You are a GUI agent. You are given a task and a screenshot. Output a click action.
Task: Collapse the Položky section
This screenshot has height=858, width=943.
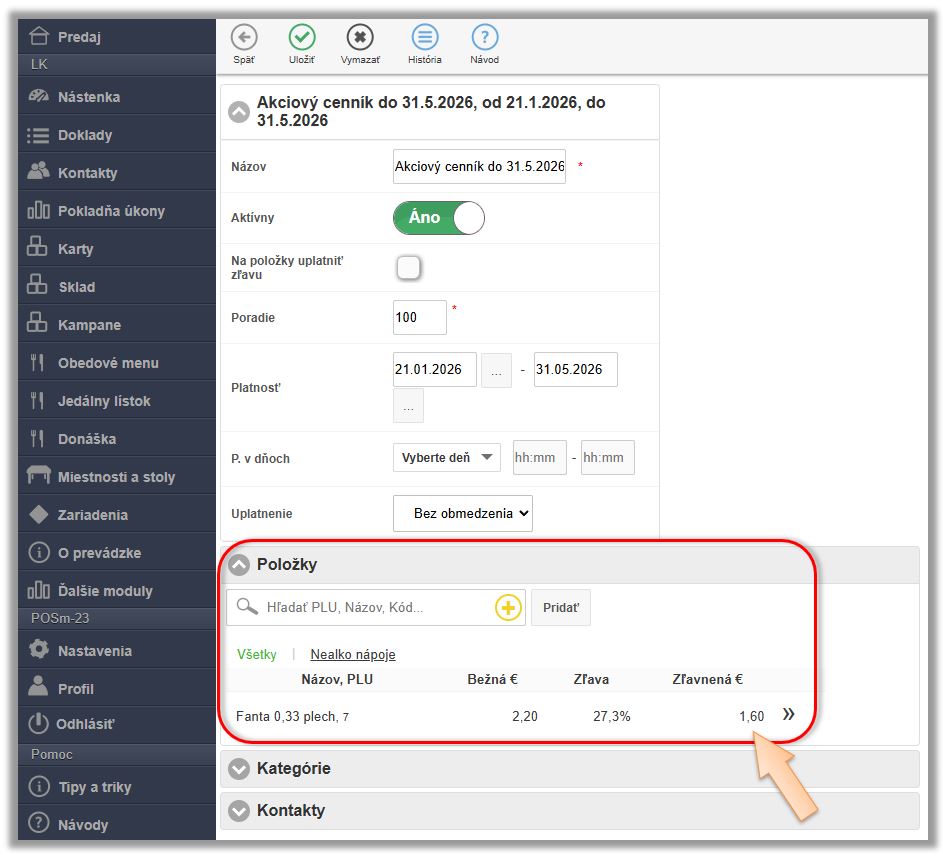point(238,565)
